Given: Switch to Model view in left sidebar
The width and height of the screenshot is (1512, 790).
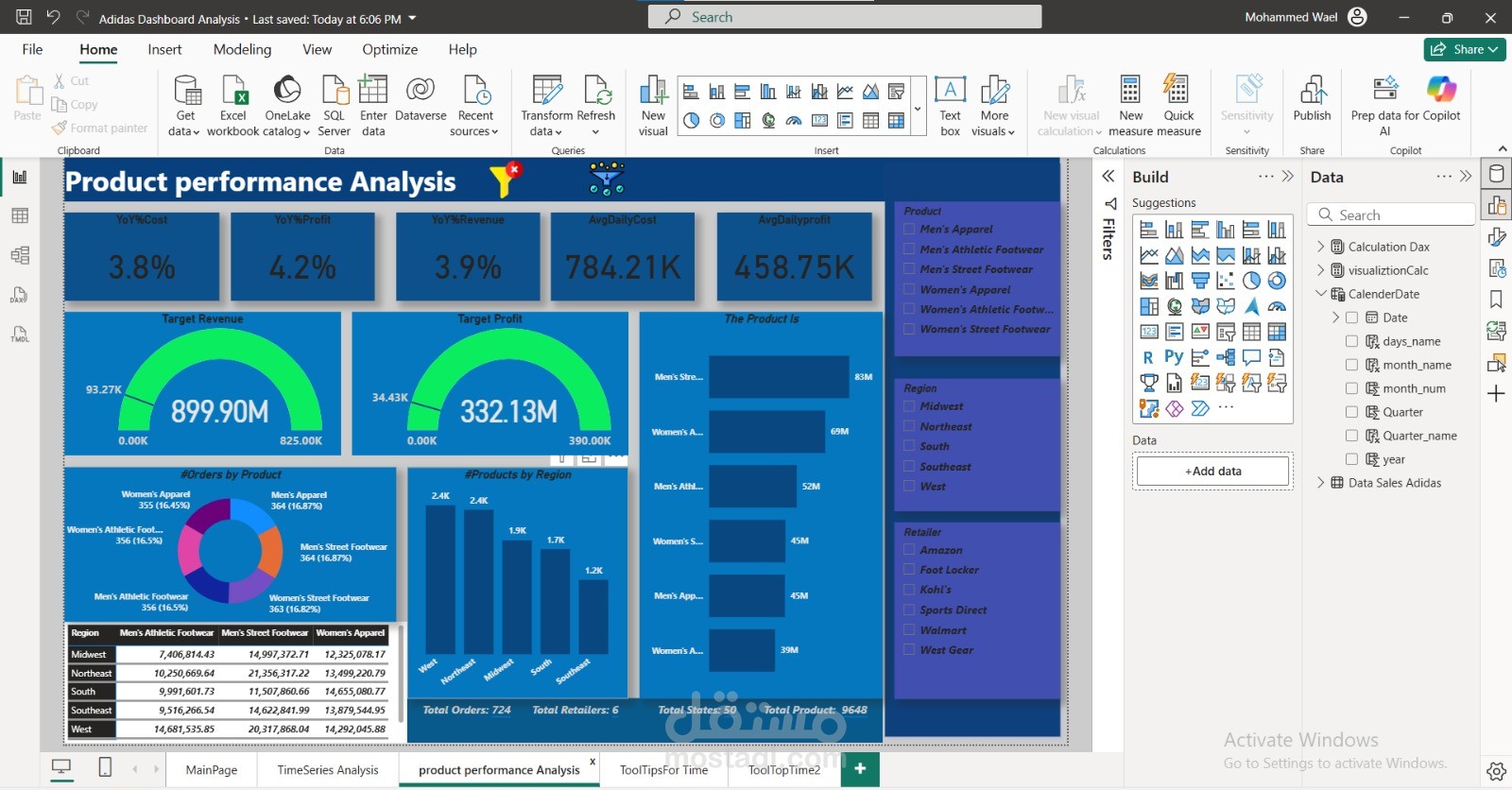Looking at the screenshot, I should click(20, 255).
